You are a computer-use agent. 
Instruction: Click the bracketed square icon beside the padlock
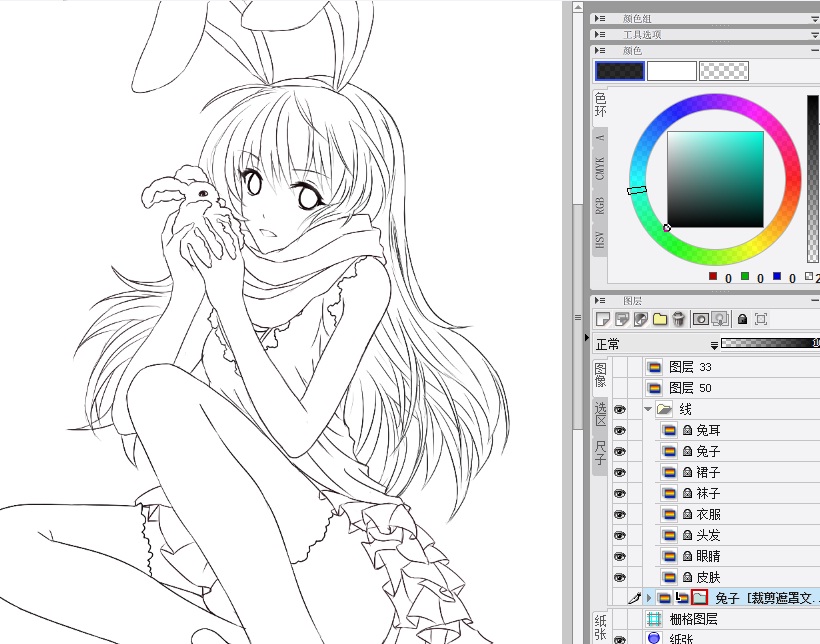[x=761, y=319]
